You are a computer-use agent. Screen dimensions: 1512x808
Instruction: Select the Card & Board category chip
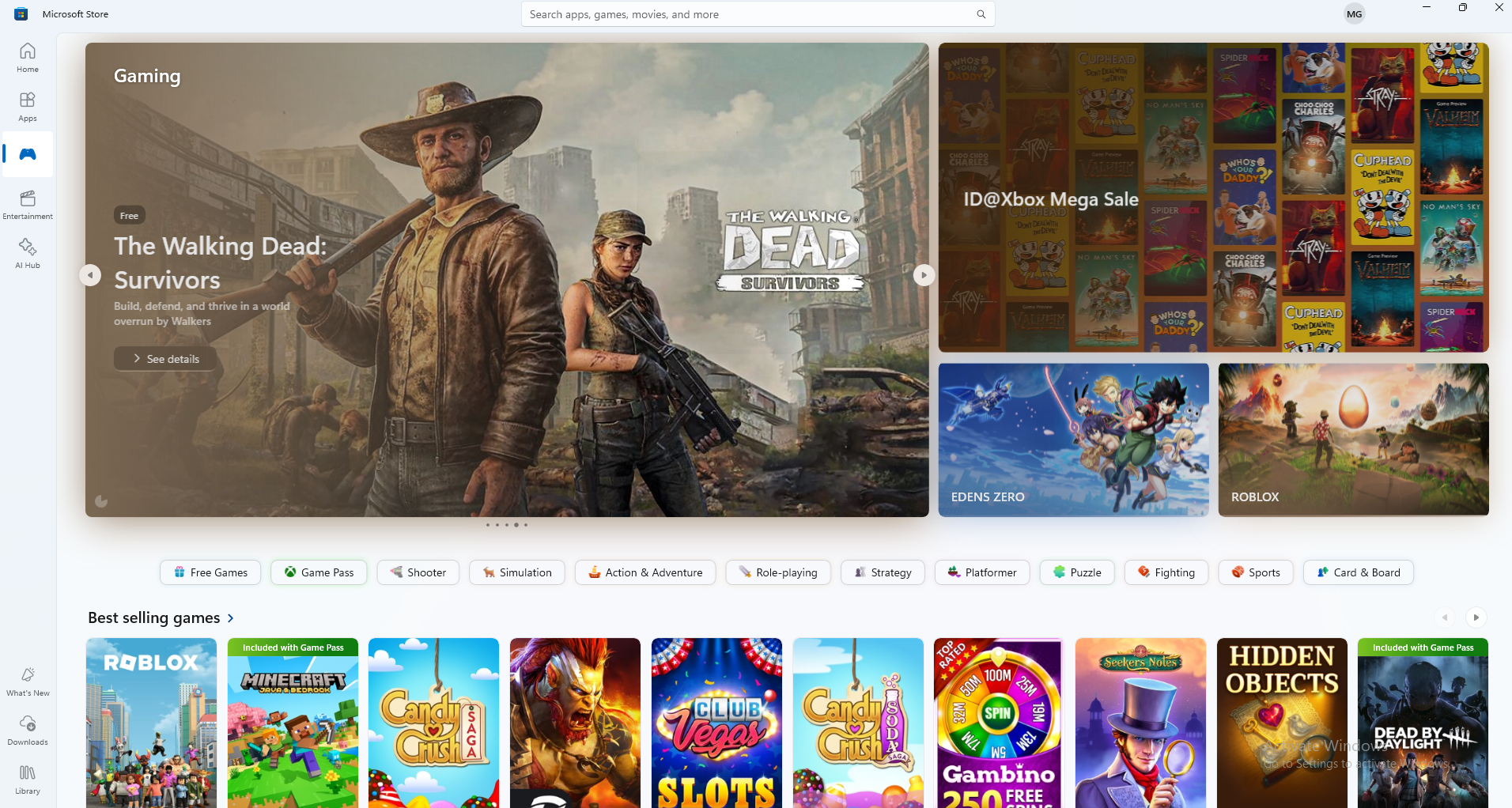[1358, 572]
